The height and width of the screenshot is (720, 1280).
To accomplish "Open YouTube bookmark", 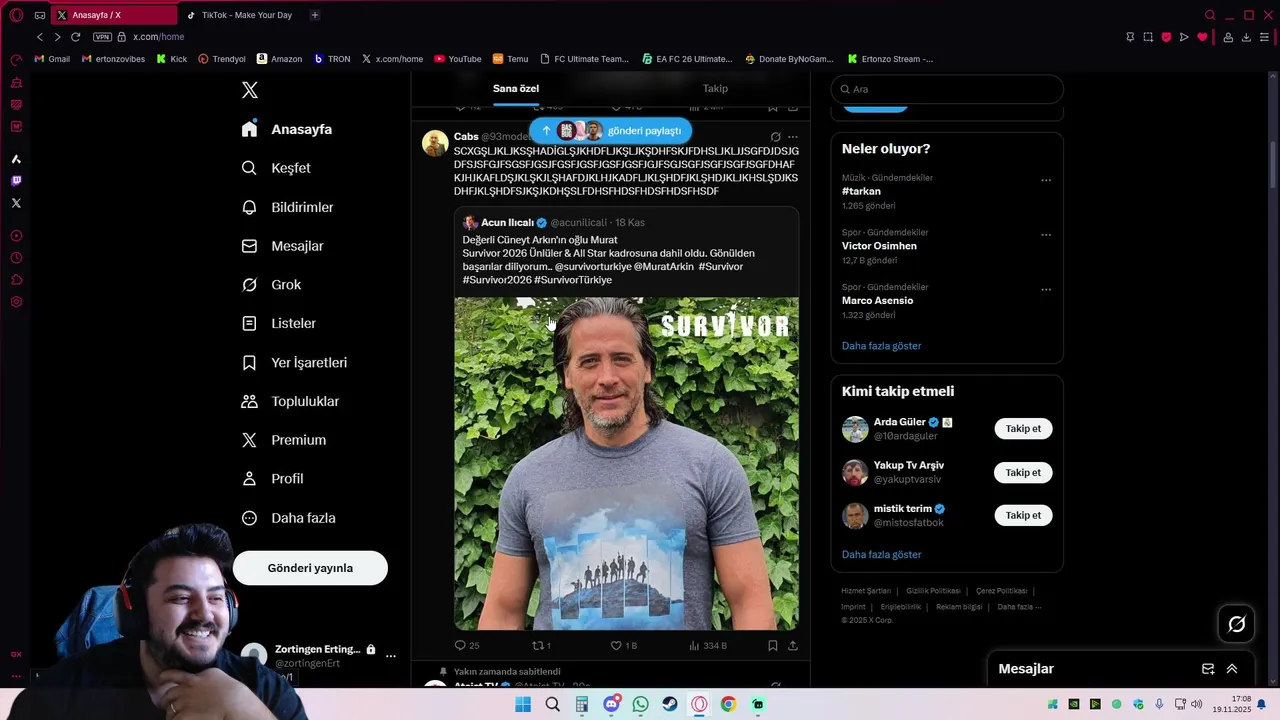I will (457, 59).
